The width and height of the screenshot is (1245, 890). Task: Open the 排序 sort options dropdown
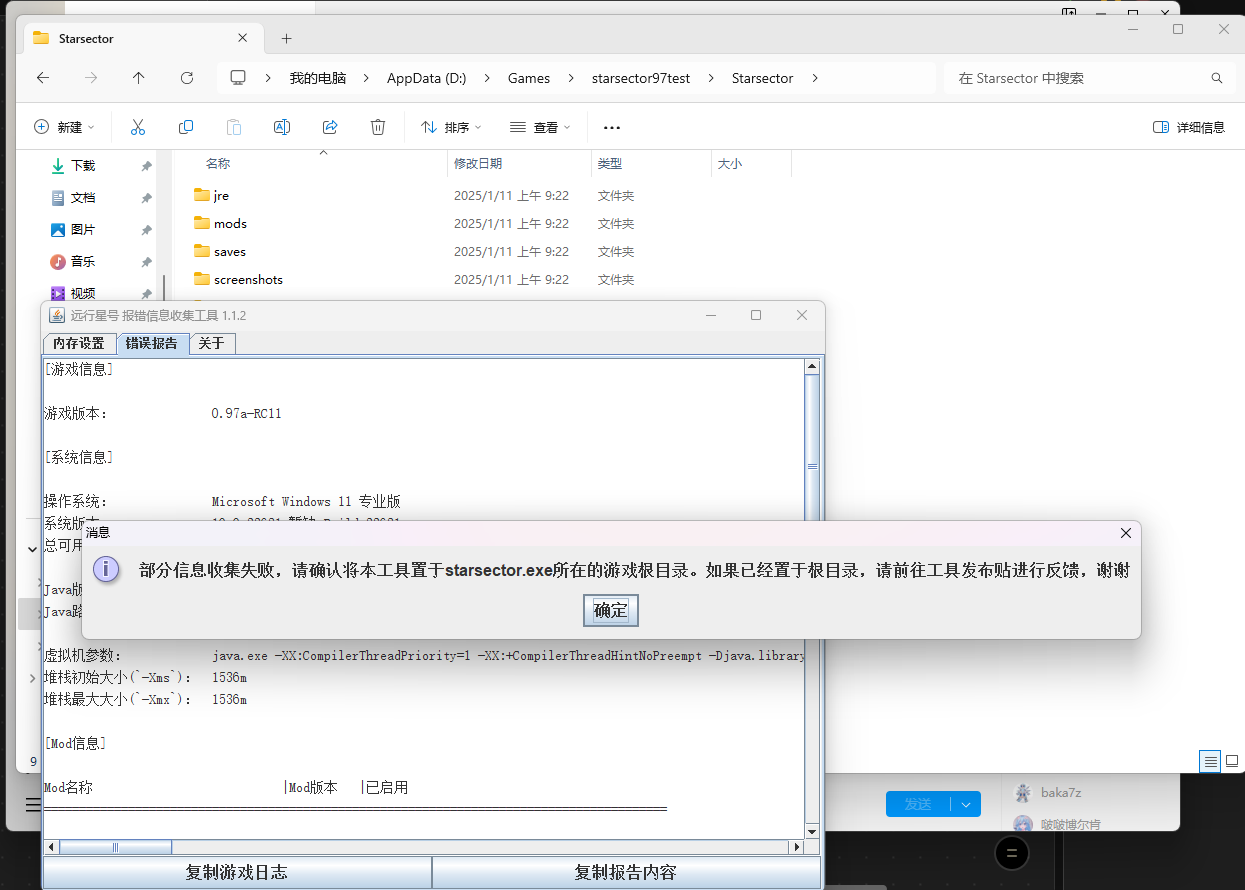[451, 127]
